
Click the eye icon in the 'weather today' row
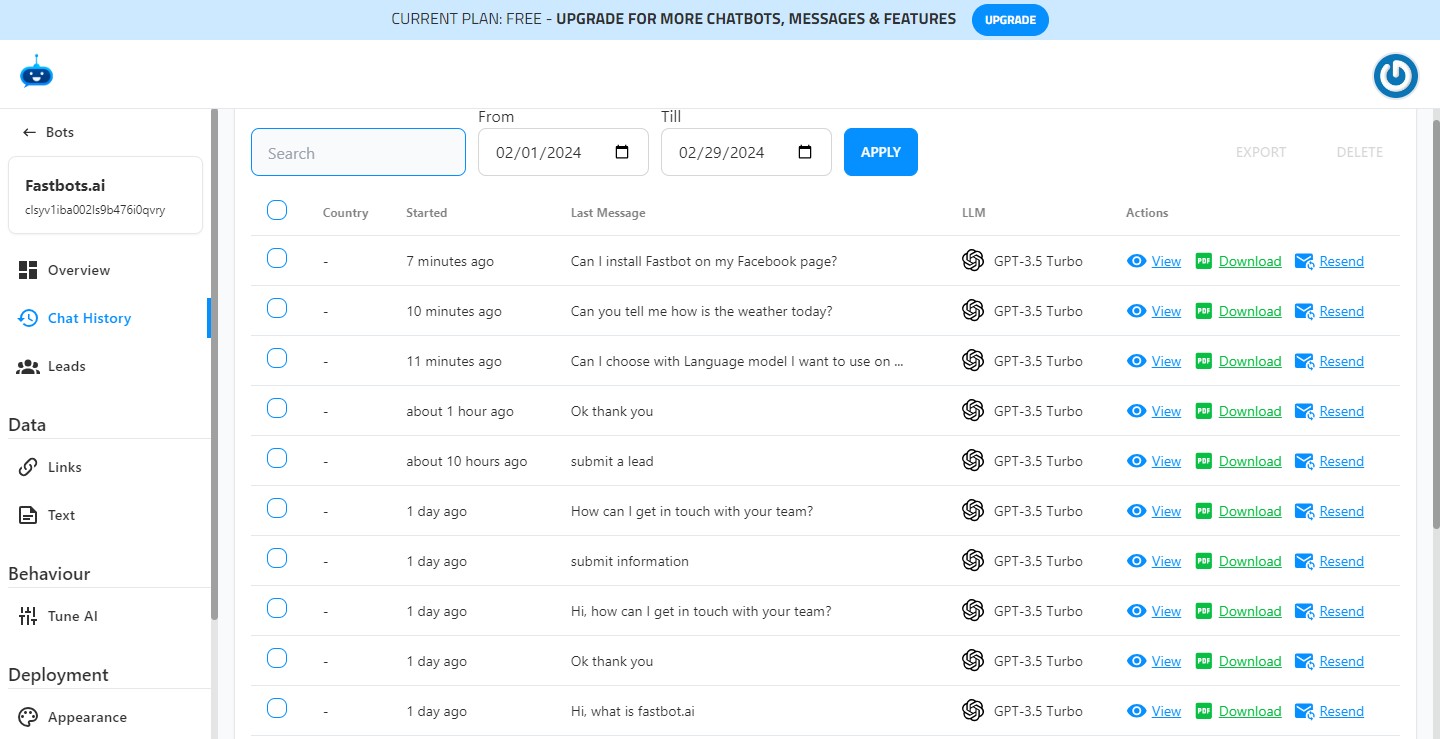pyautogui.click(x=1136, y=311)
